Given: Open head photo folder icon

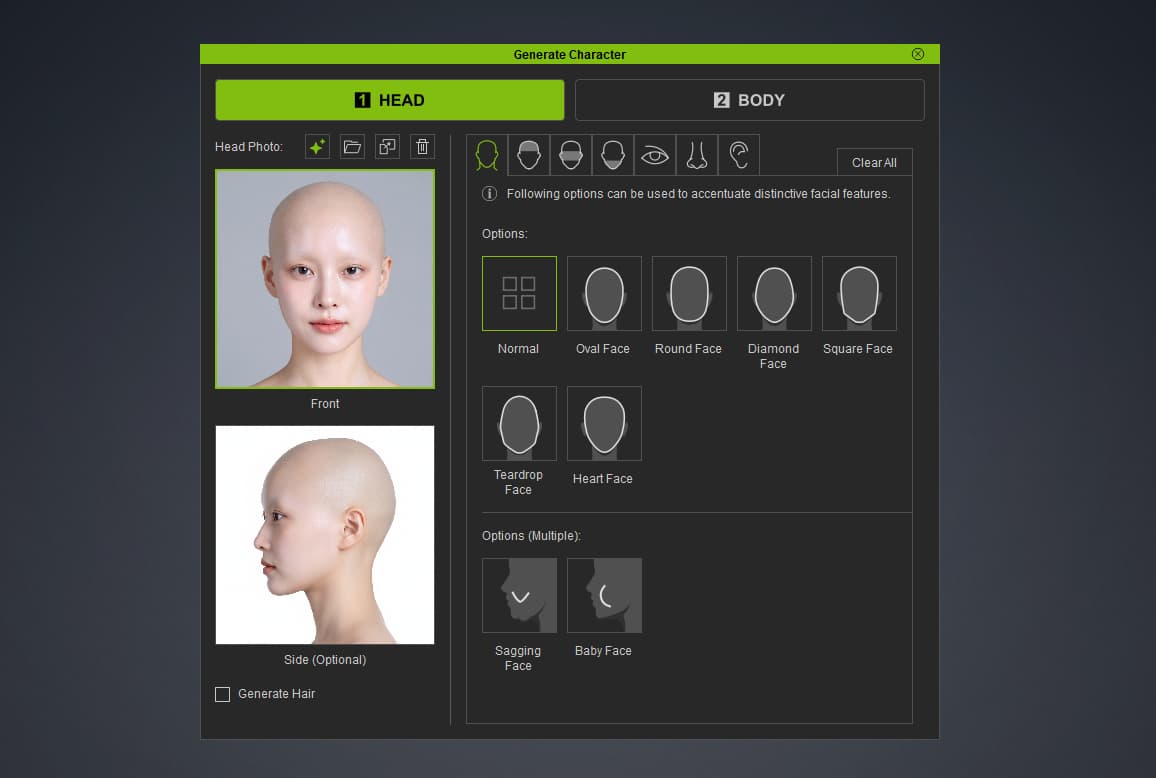Looking at the screenshot, I should 352,147.
